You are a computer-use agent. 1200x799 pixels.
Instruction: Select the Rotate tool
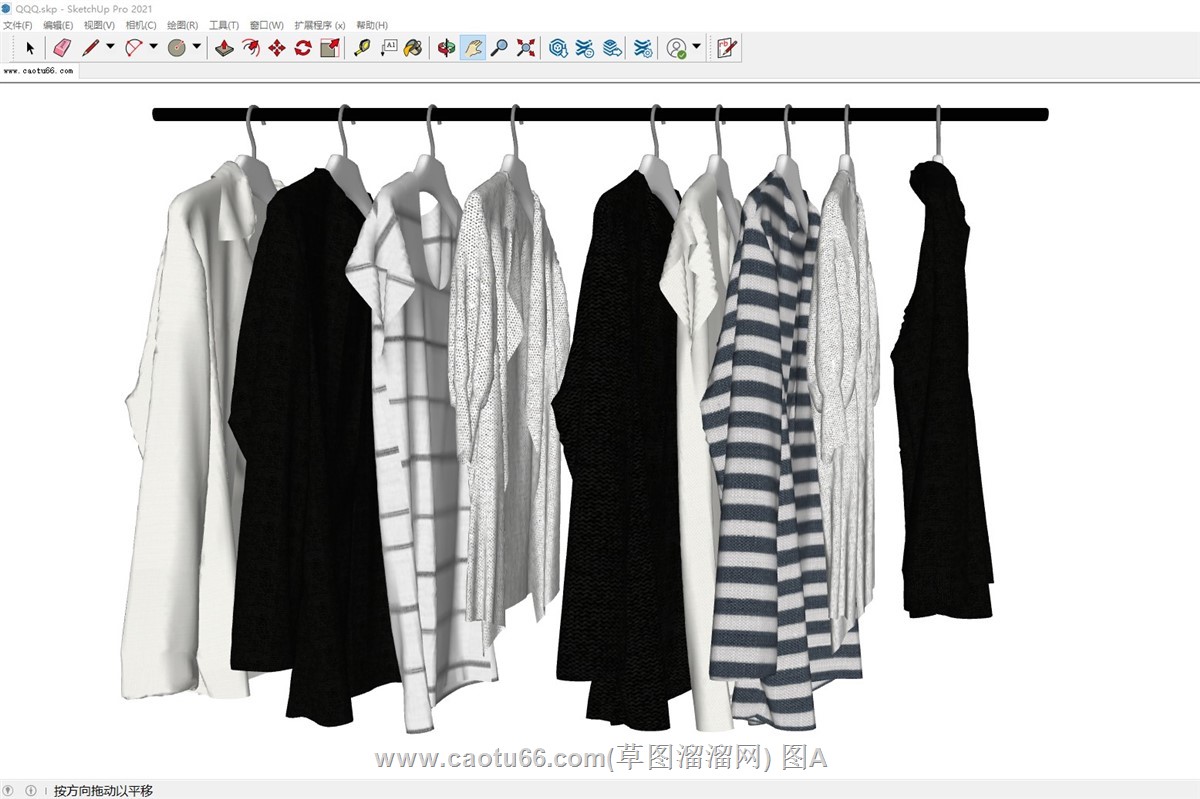[303, 47]
